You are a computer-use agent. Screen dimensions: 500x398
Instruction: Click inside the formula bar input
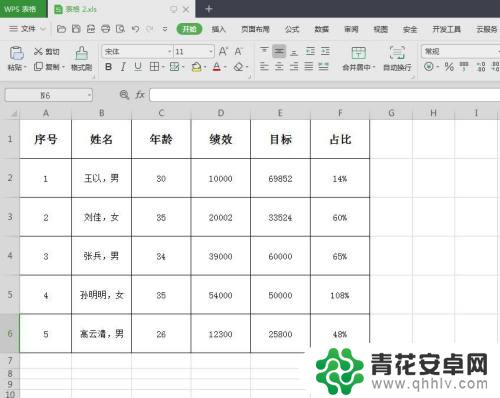tap(325, 95)
